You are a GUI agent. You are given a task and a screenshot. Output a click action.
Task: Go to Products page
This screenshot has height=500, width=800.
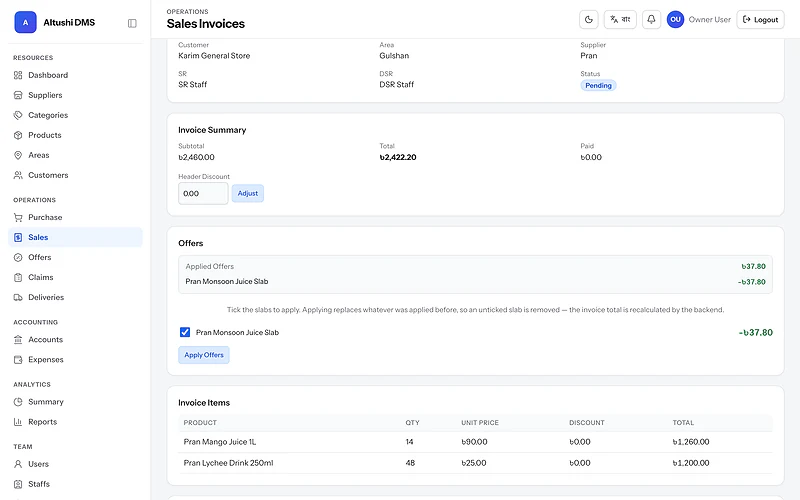(x=75, y=135)
